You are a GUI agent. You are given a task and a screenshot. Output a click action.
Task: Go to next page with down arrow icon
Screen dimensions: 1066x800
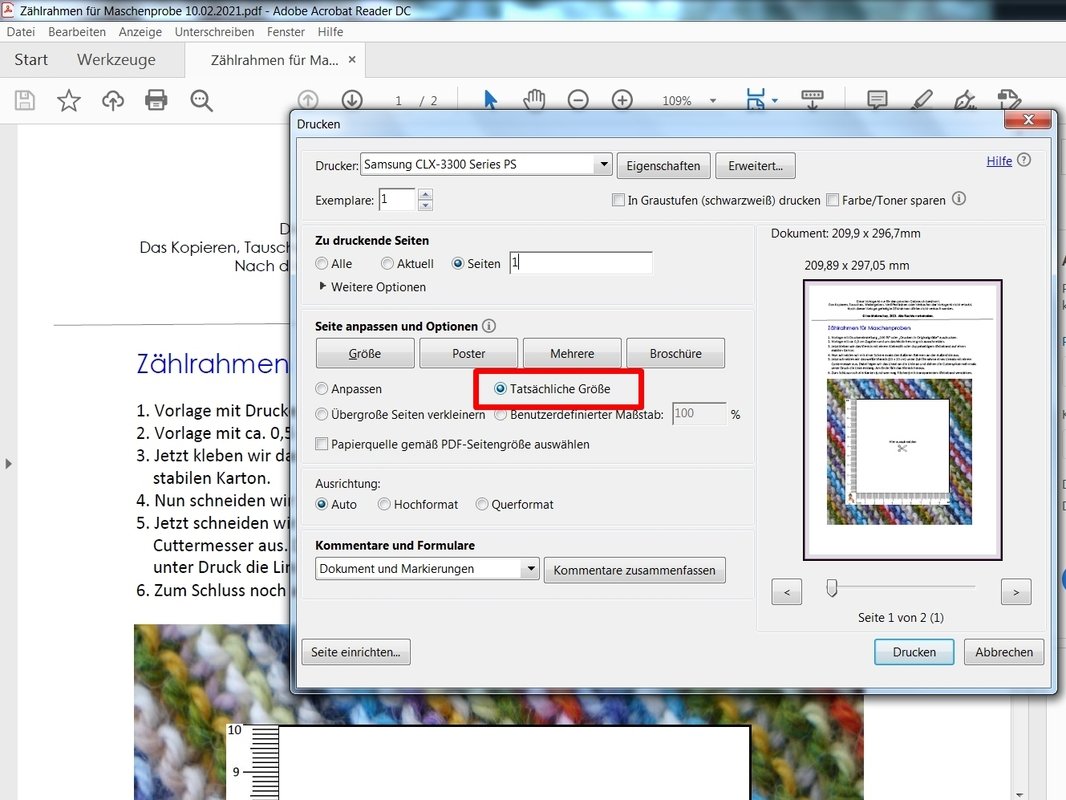tap(352, 100)
